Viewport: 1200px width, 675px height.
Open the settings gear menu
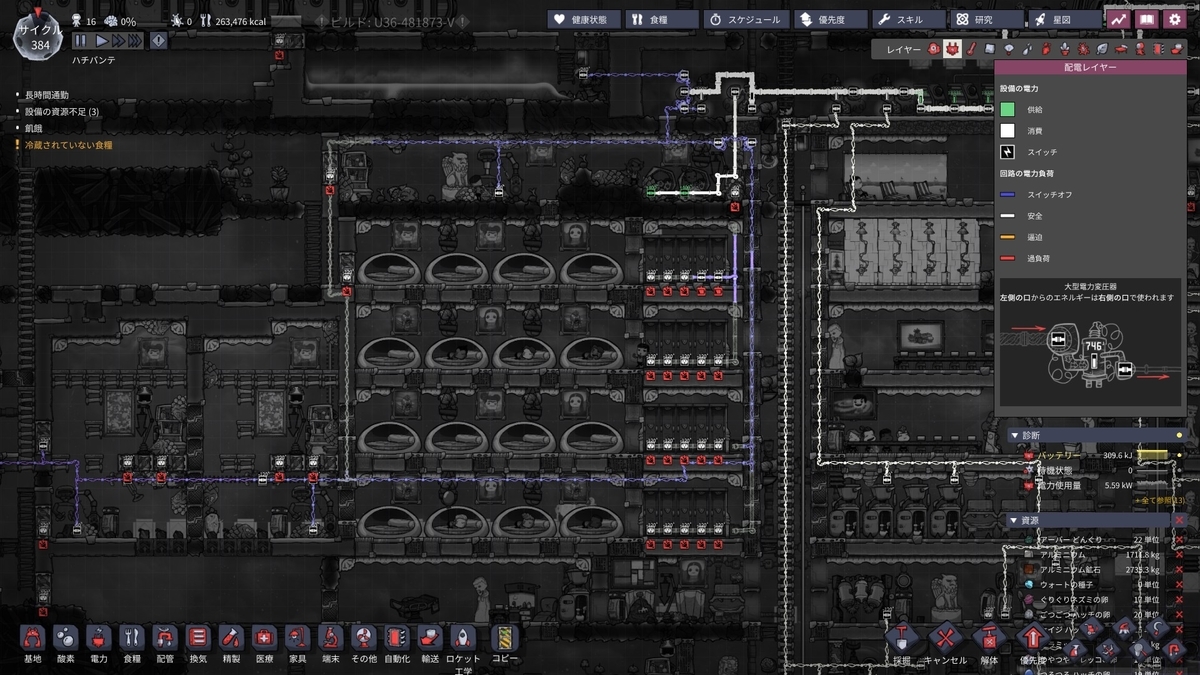pos(1175,19)
